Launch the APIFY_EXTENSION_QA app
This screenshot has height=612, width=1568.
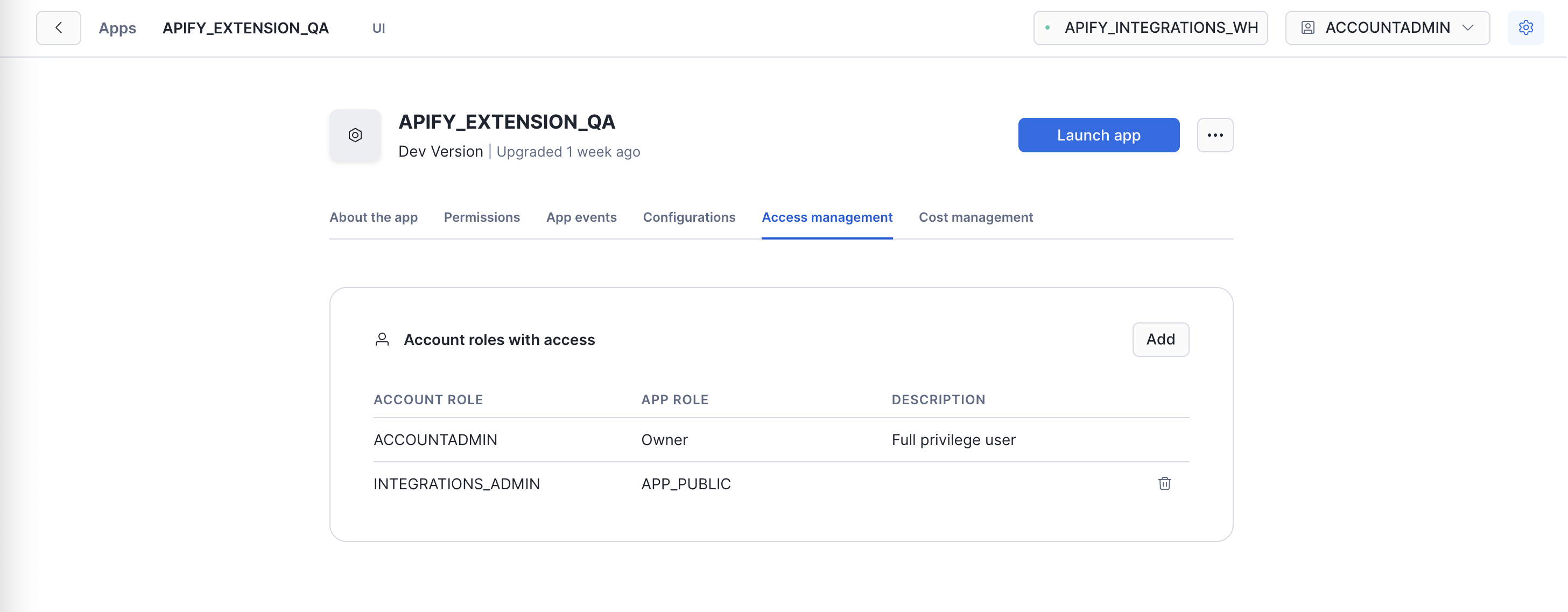pyautogui.click(x=1098, y=135)
